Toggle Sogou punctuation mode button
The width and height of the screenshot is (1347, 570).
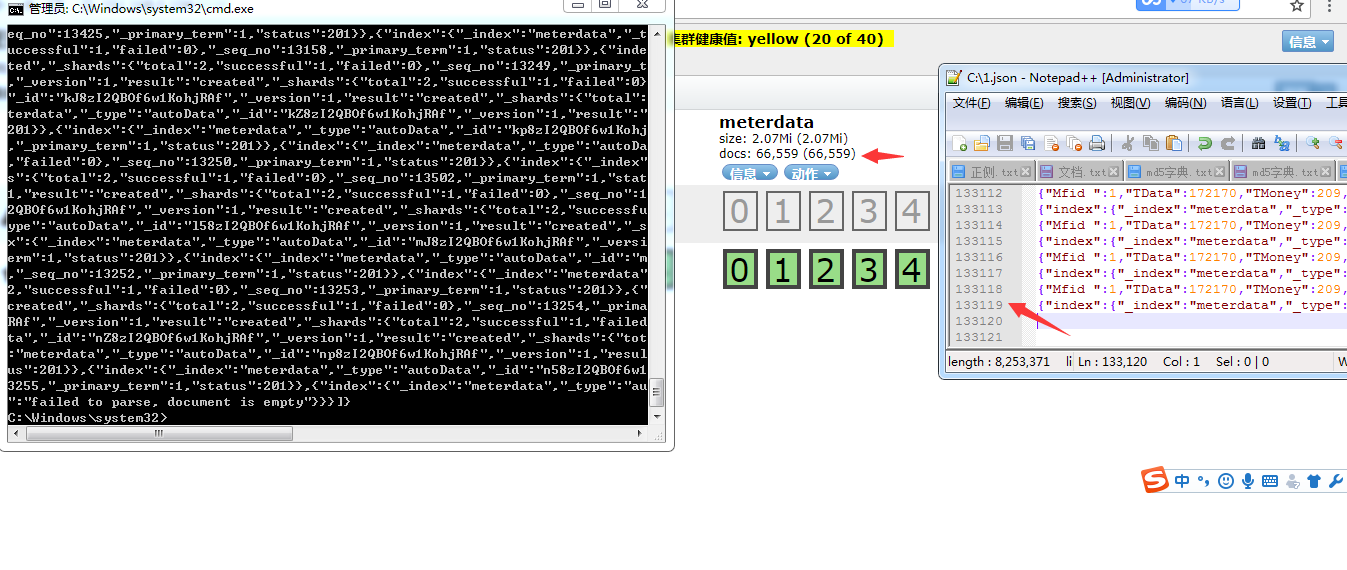[1204, 481]
